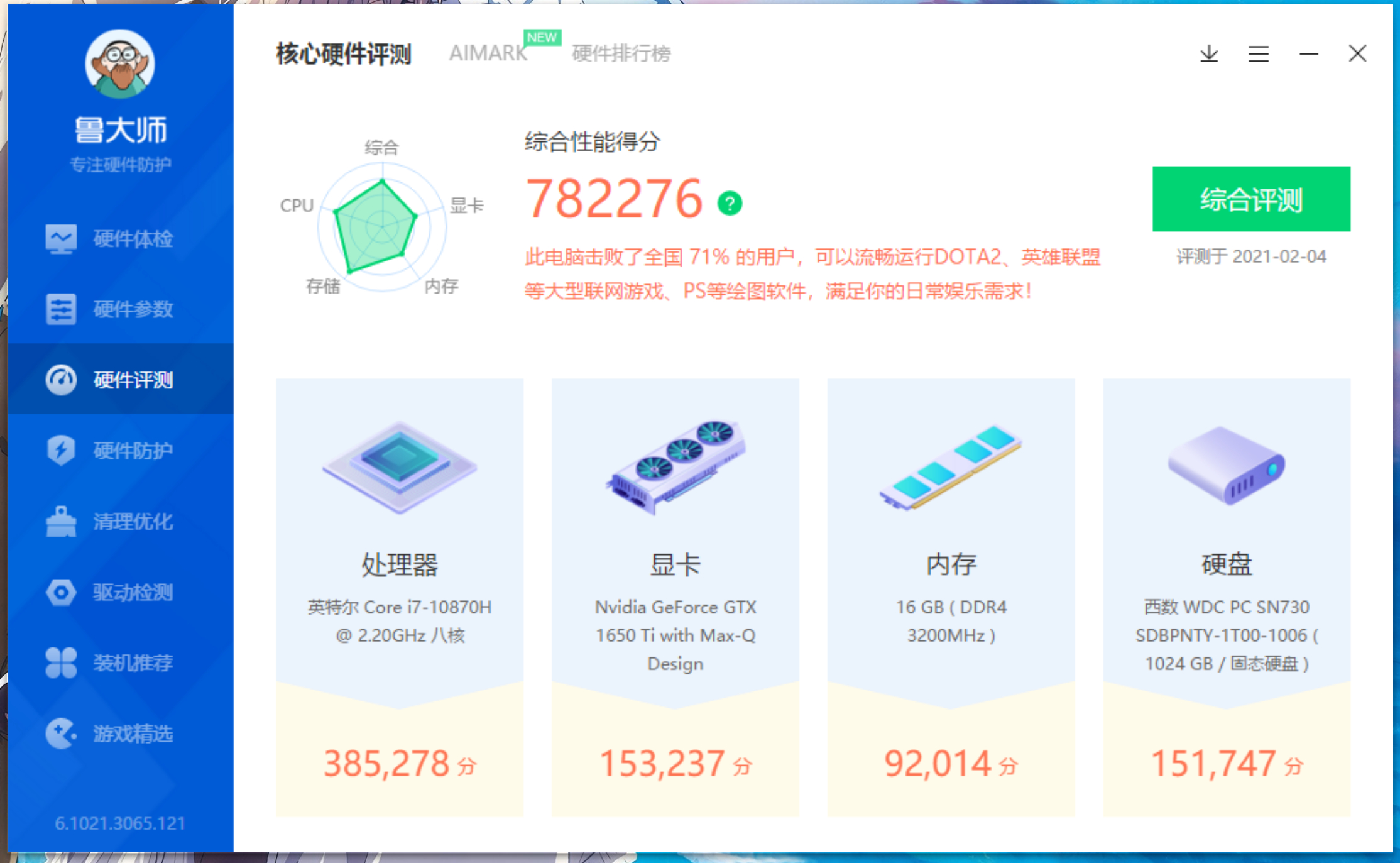
Task: Switch to the 核心硬件评测 tab
Action: (344, 54)
